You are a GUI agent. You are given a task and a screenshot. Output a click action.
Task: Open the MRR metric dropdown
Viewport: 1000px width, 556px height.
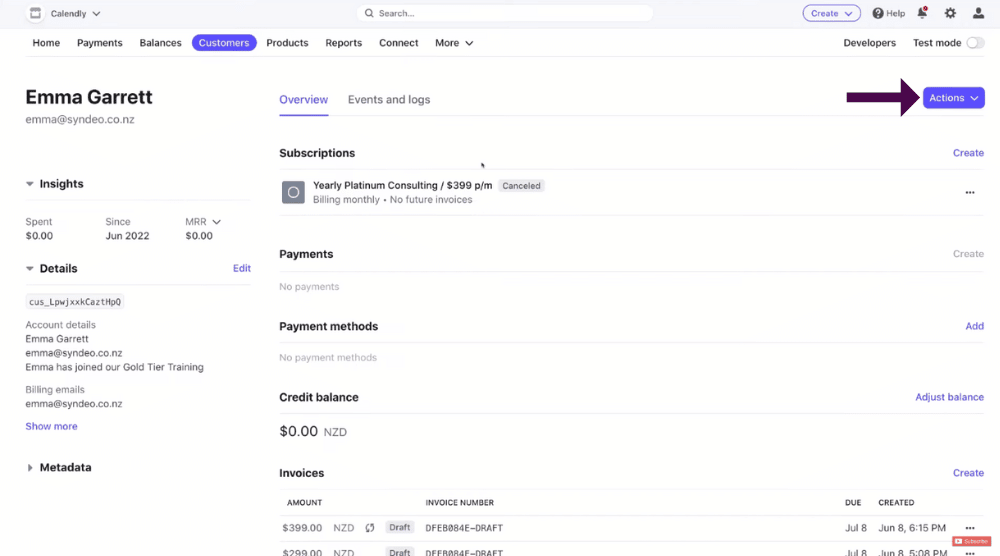click(x=203, y=222)
